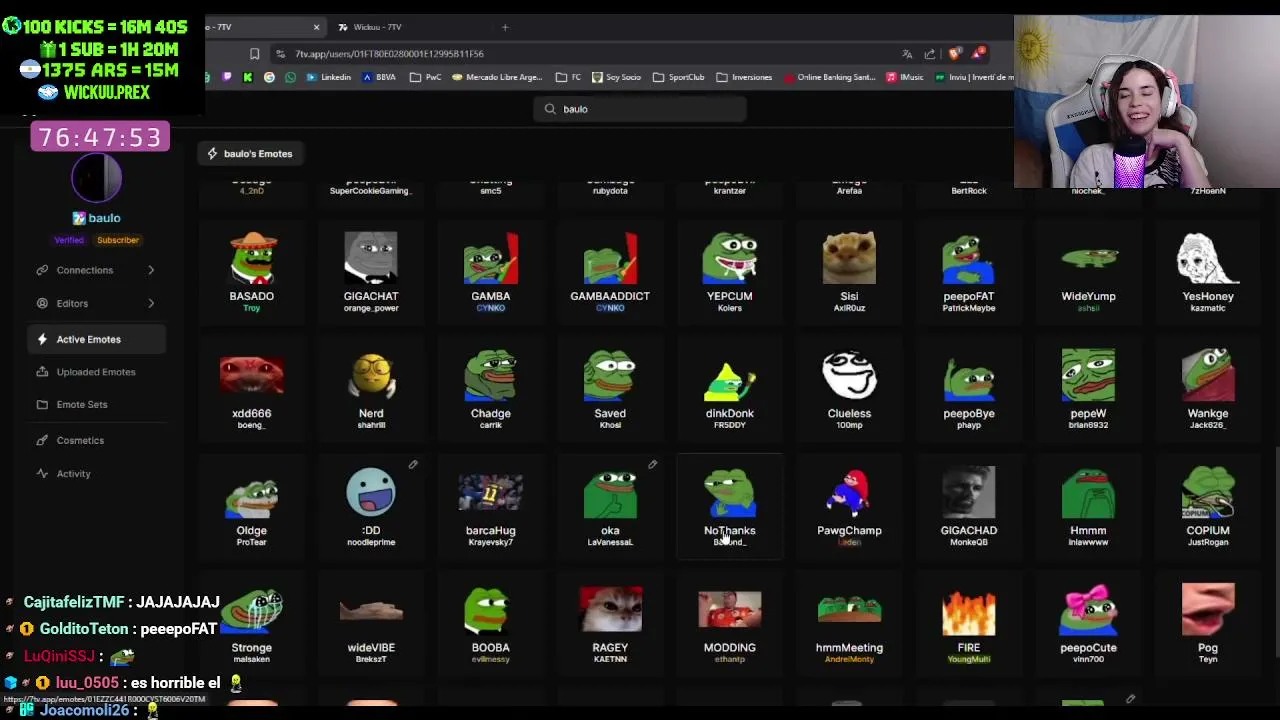Go to Emote Sets in the sidebar
Viewport: 1280px width, 720px height.
point(96,404)
